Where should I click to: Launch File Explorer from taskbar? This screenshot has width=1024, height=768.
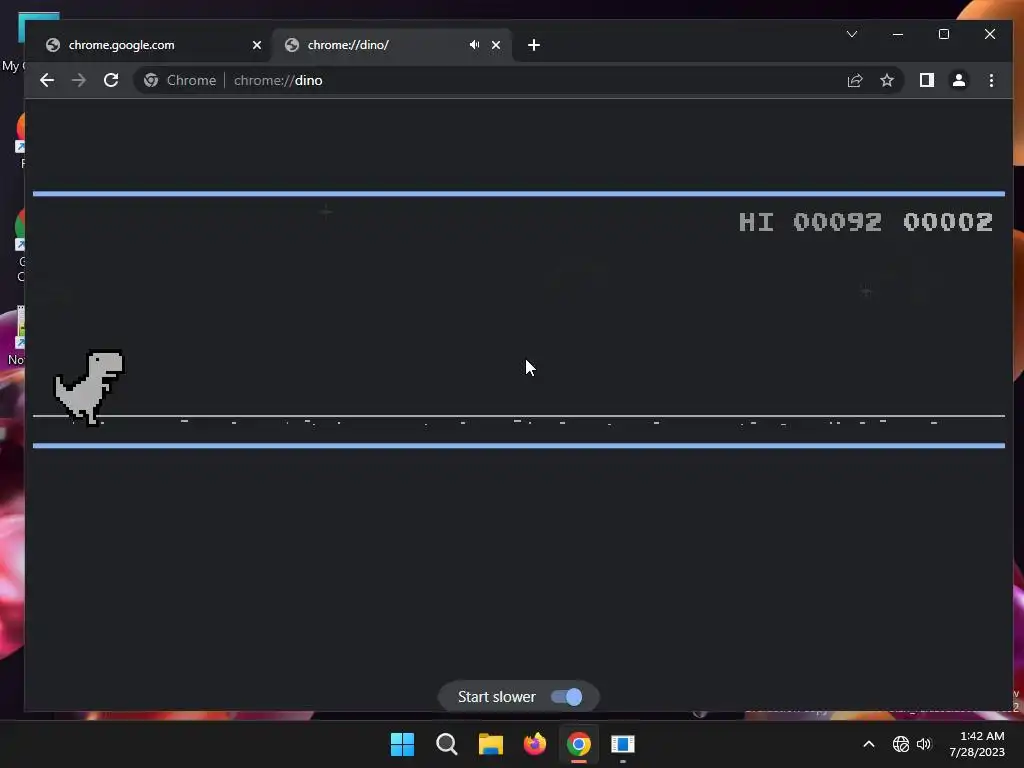tap(490, 744)
